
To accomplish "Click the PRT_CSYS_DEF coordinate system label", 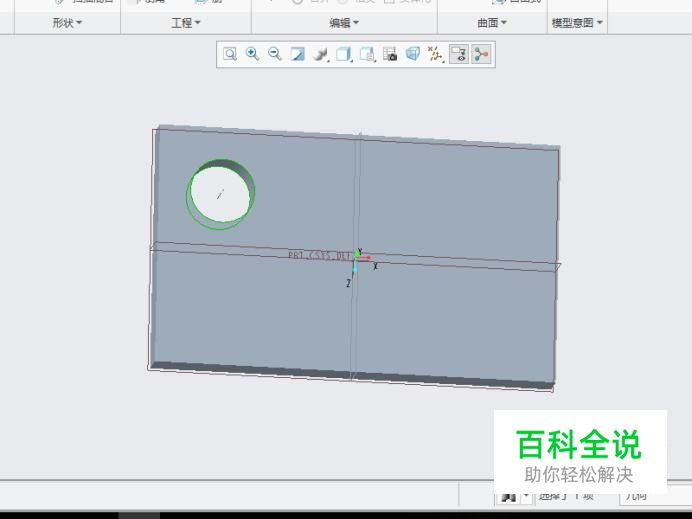I will coord(319,256).
